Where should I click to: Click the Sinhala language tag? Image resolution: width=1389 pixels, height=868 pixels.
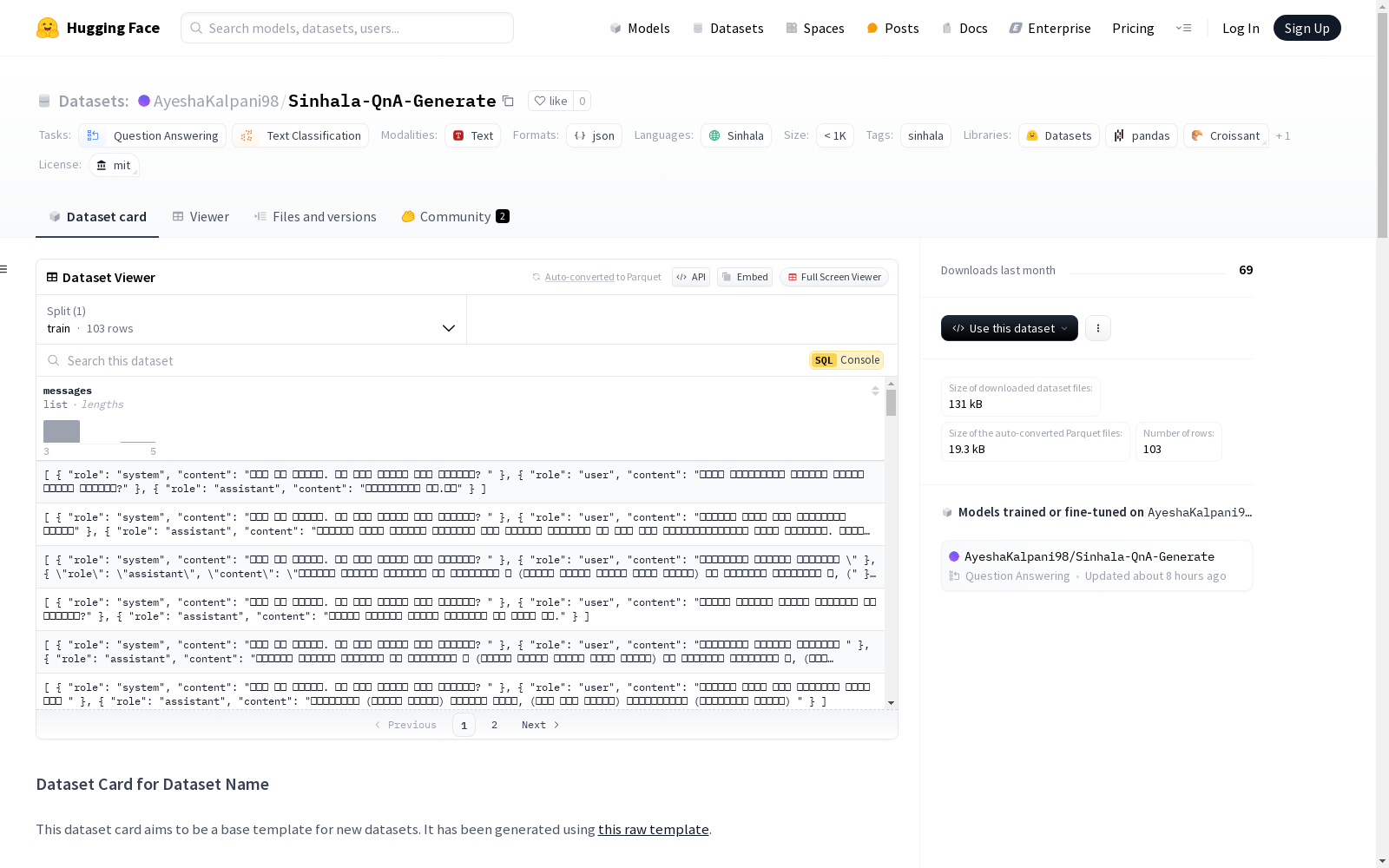click(x=736, y=135)
